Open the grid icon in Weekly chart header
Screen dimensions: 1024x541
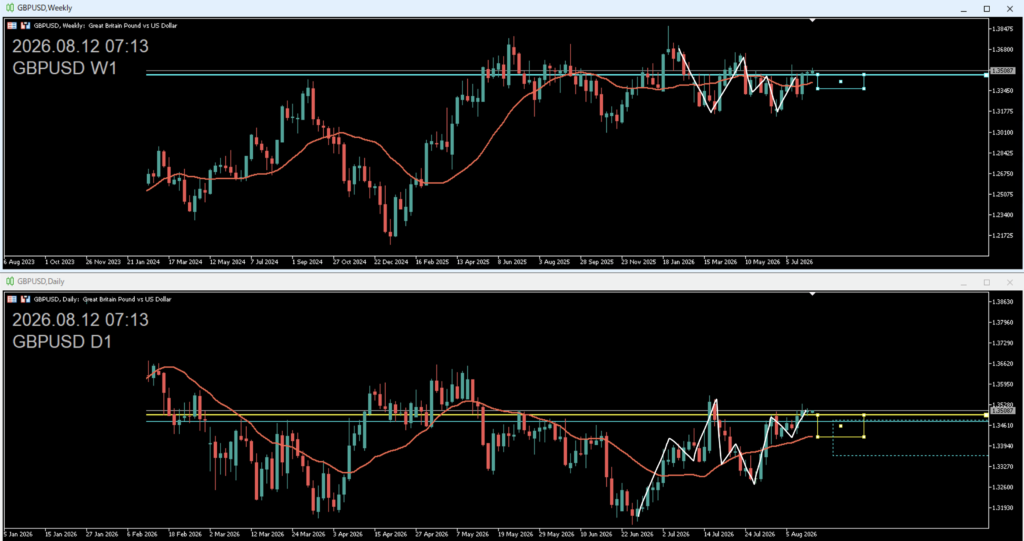(12, 25)
